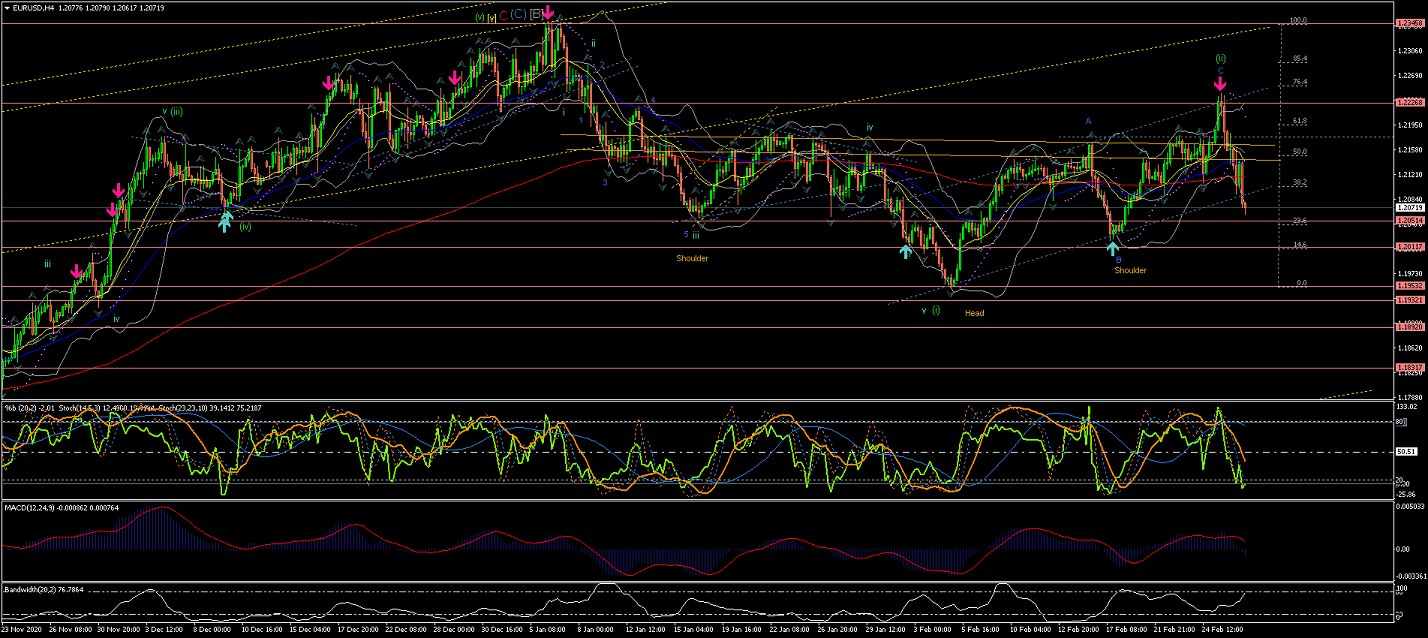This screenshot has width=1428, height=638.
Task: Select the pink down arrow near the iii label
Action: tap(76, 271)
